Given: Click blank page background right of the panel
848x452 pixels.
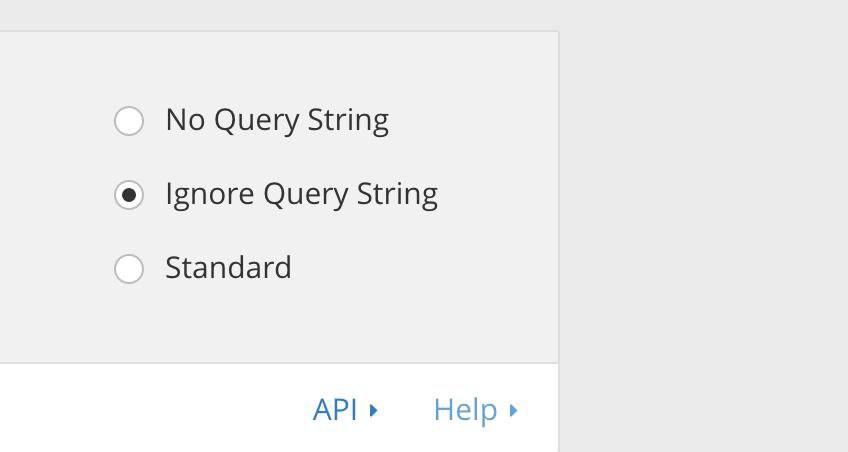Looking at the screenshot, I should (x=703, y=227).
